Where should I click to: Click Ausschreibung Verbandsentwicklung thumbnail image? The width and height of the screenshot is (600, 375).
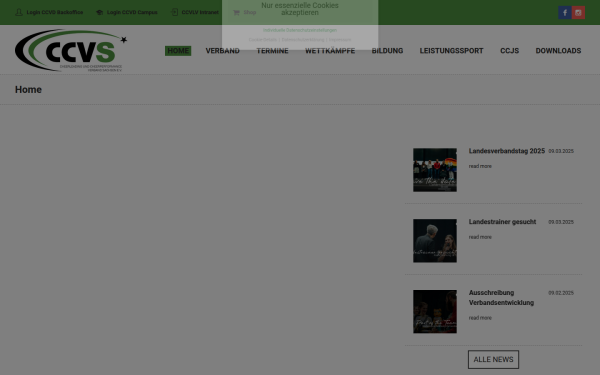pyautogui.click(x=435, y=311)
